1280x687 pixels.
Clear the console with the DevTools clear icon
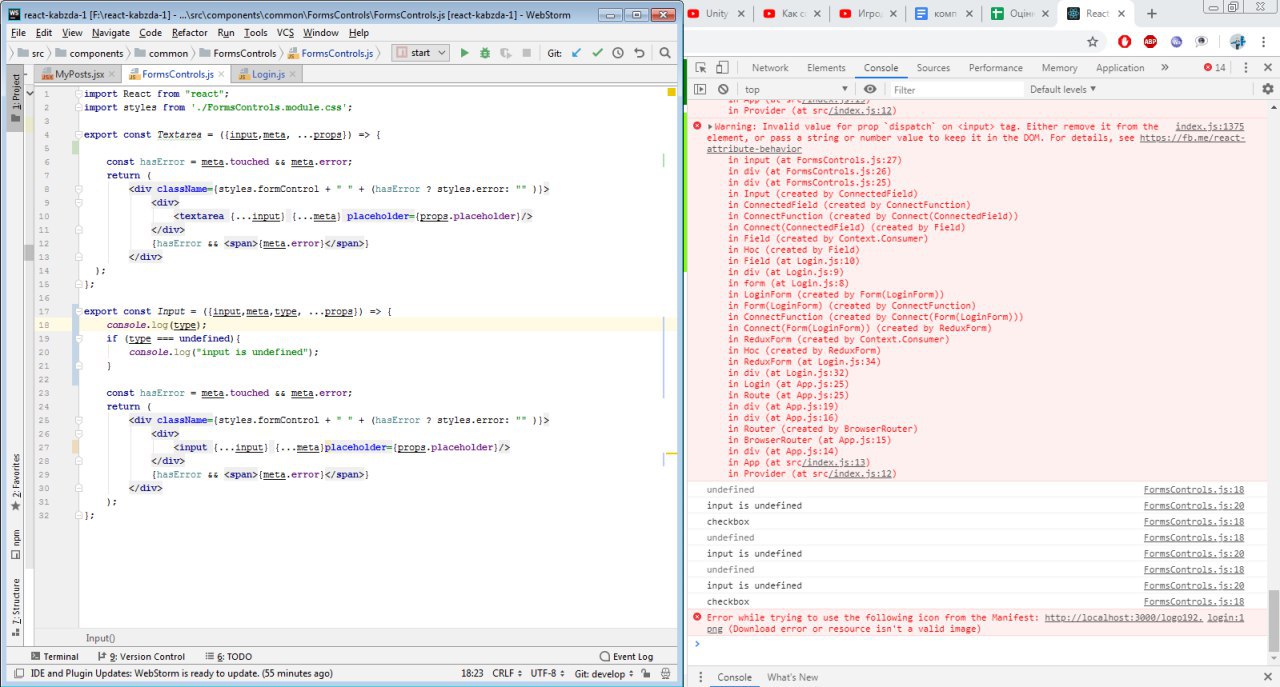(x=723, y=89)
